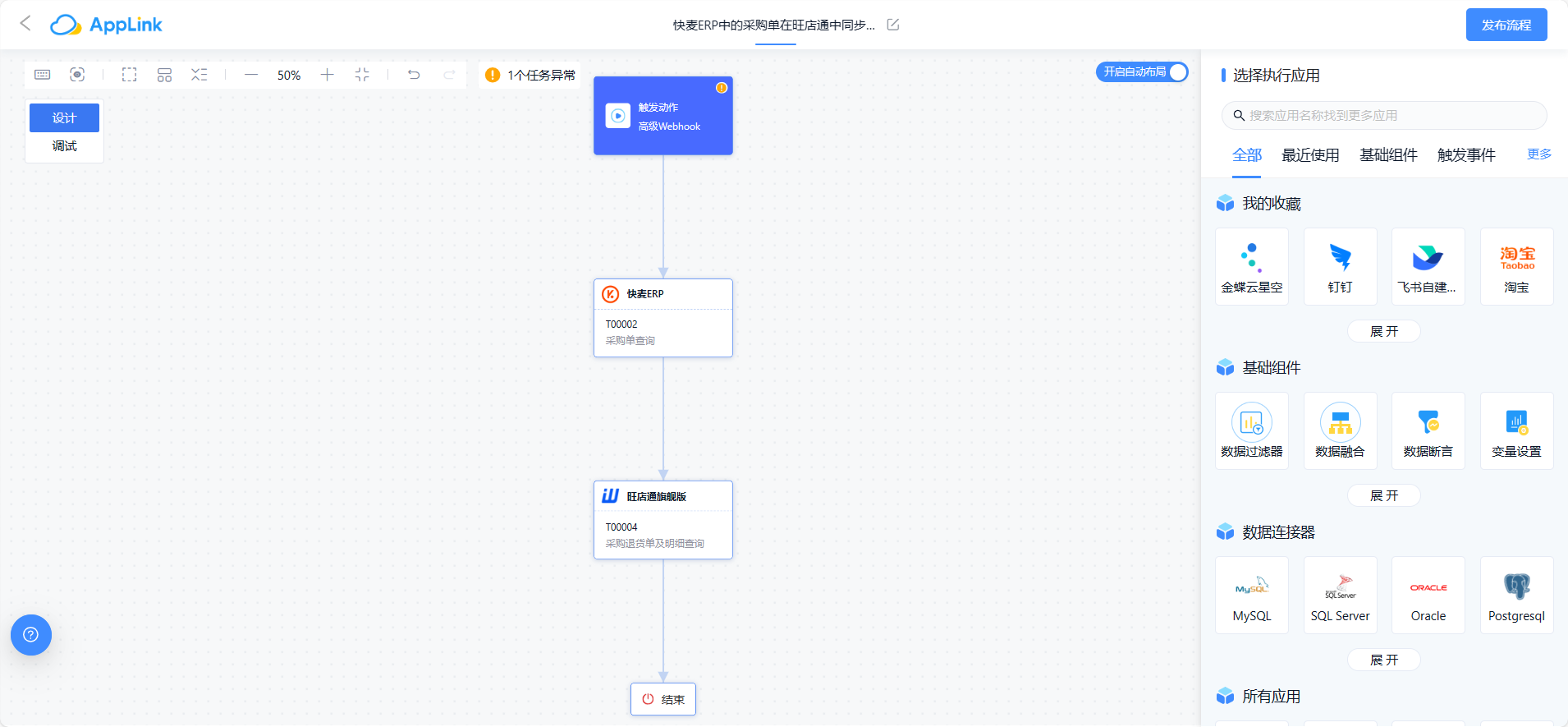Redo the last action

click(449, 75)
